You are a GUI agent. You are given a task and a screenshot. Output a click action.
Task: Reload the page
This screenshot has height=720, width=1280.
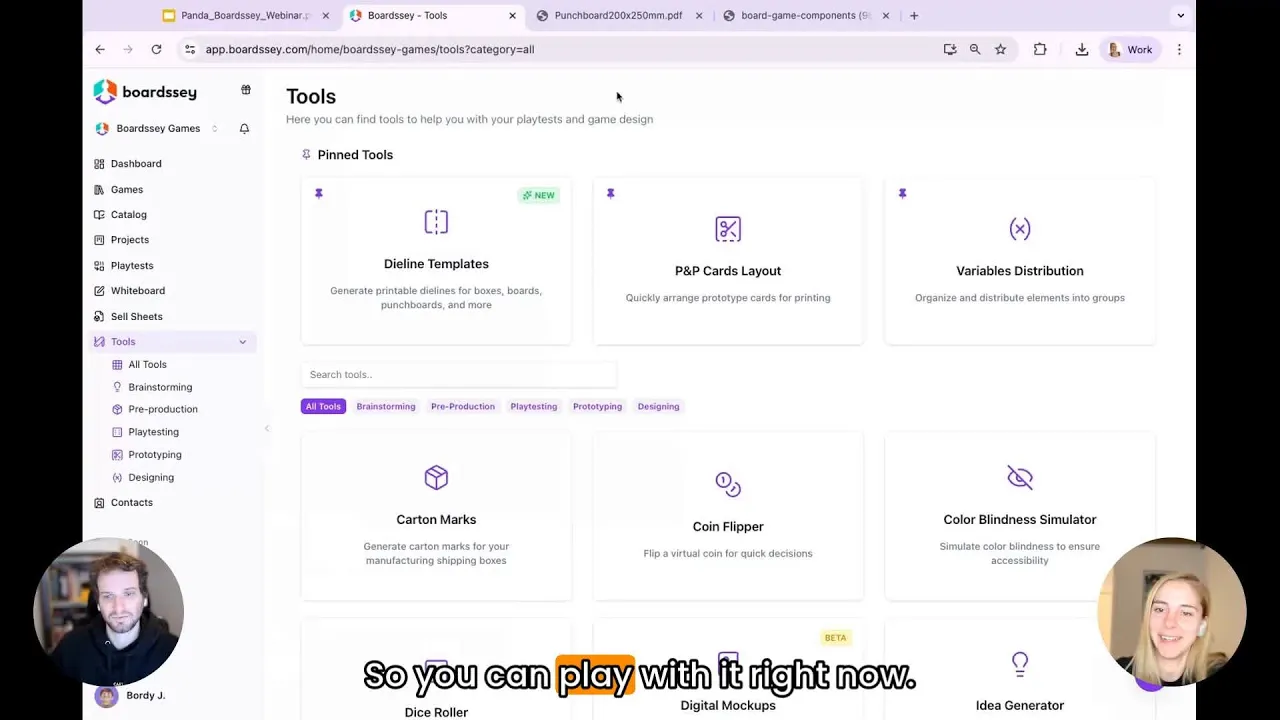(156, 49)
